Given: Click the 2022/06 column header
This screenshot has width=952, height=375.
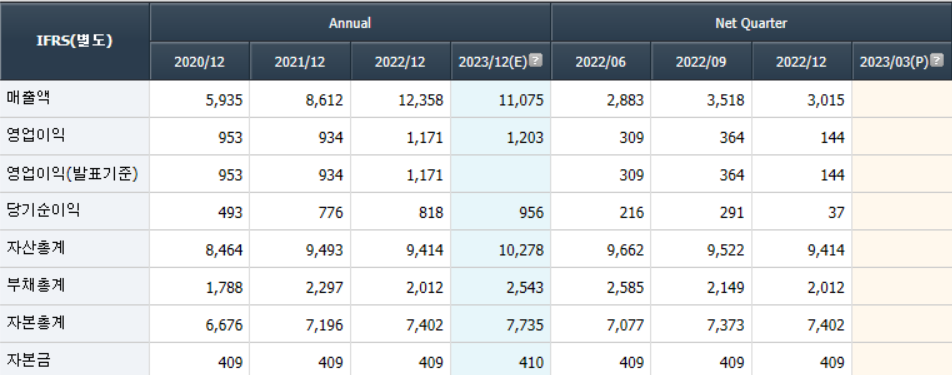Looking at the screenshot, I should (601, 62).
